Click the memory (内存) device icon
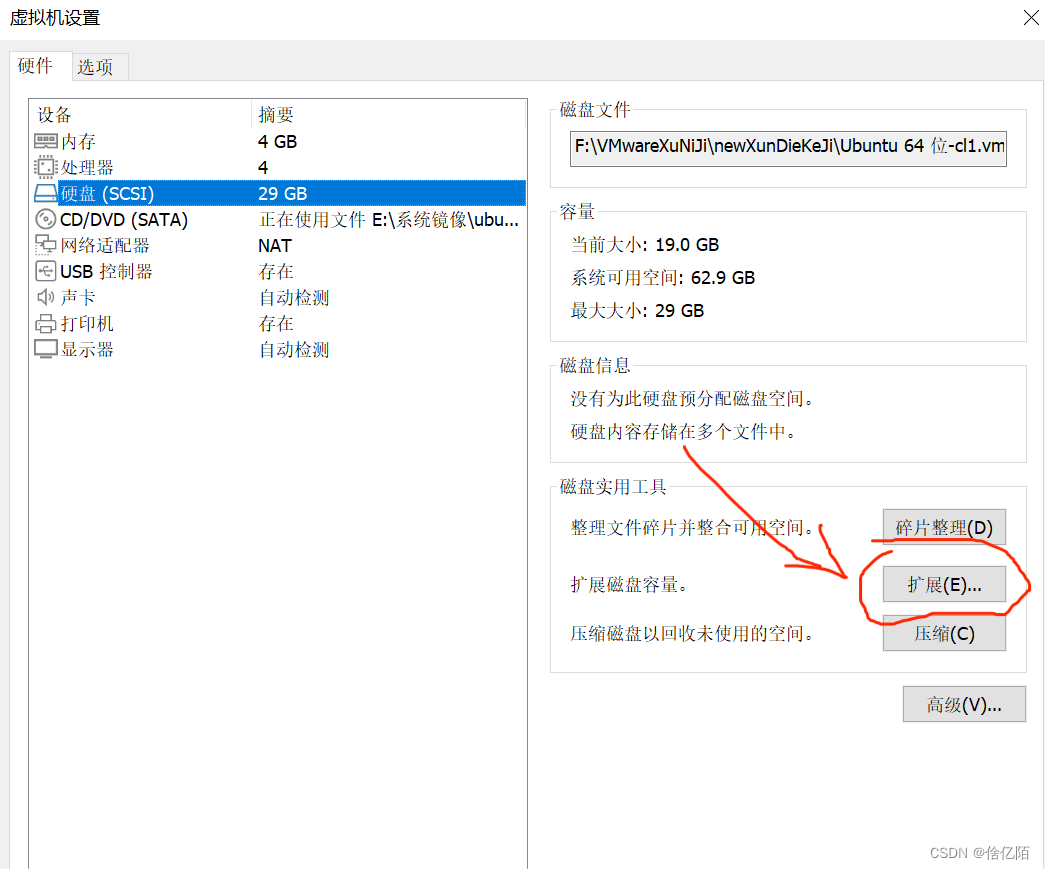 click(45, 141)
